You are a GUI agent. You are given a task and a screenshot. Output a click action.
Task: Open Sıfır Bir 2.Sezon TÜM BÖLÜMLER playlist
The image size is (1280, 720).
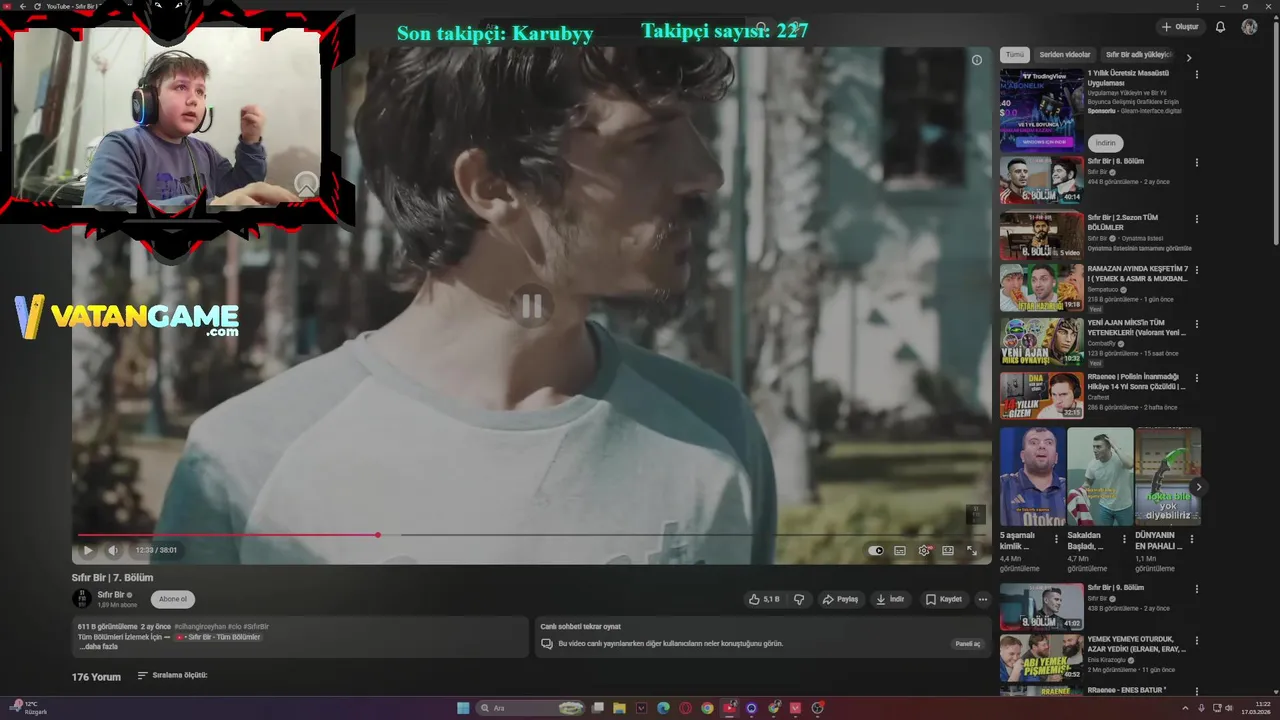pos(1041,235)
